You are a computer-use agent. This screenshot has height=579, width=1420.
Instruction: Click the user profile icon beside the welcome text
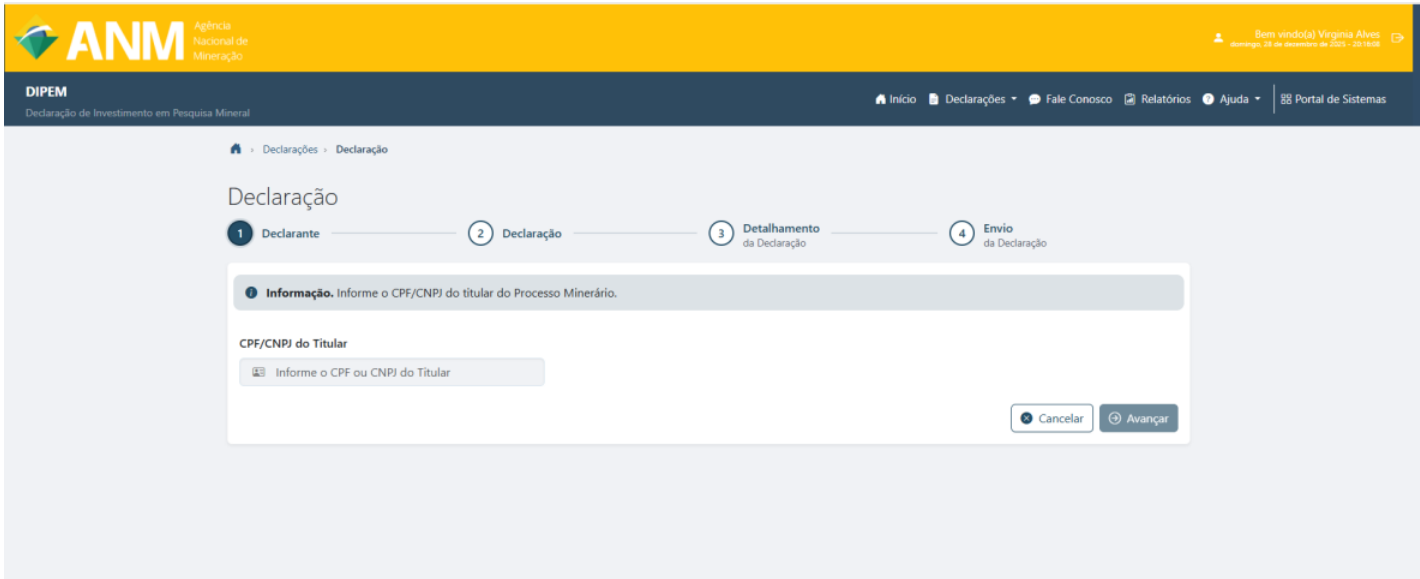tap(1218, 38)
